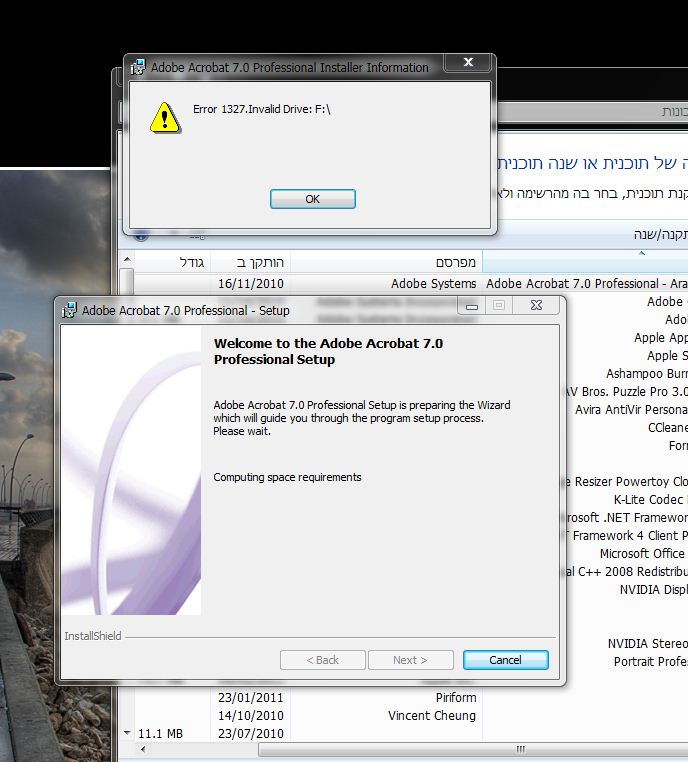Viewport: 688px width, 762px height.
Task: Select the CCleaner program row
Action: pyautogui.click(x=668, y=427)
